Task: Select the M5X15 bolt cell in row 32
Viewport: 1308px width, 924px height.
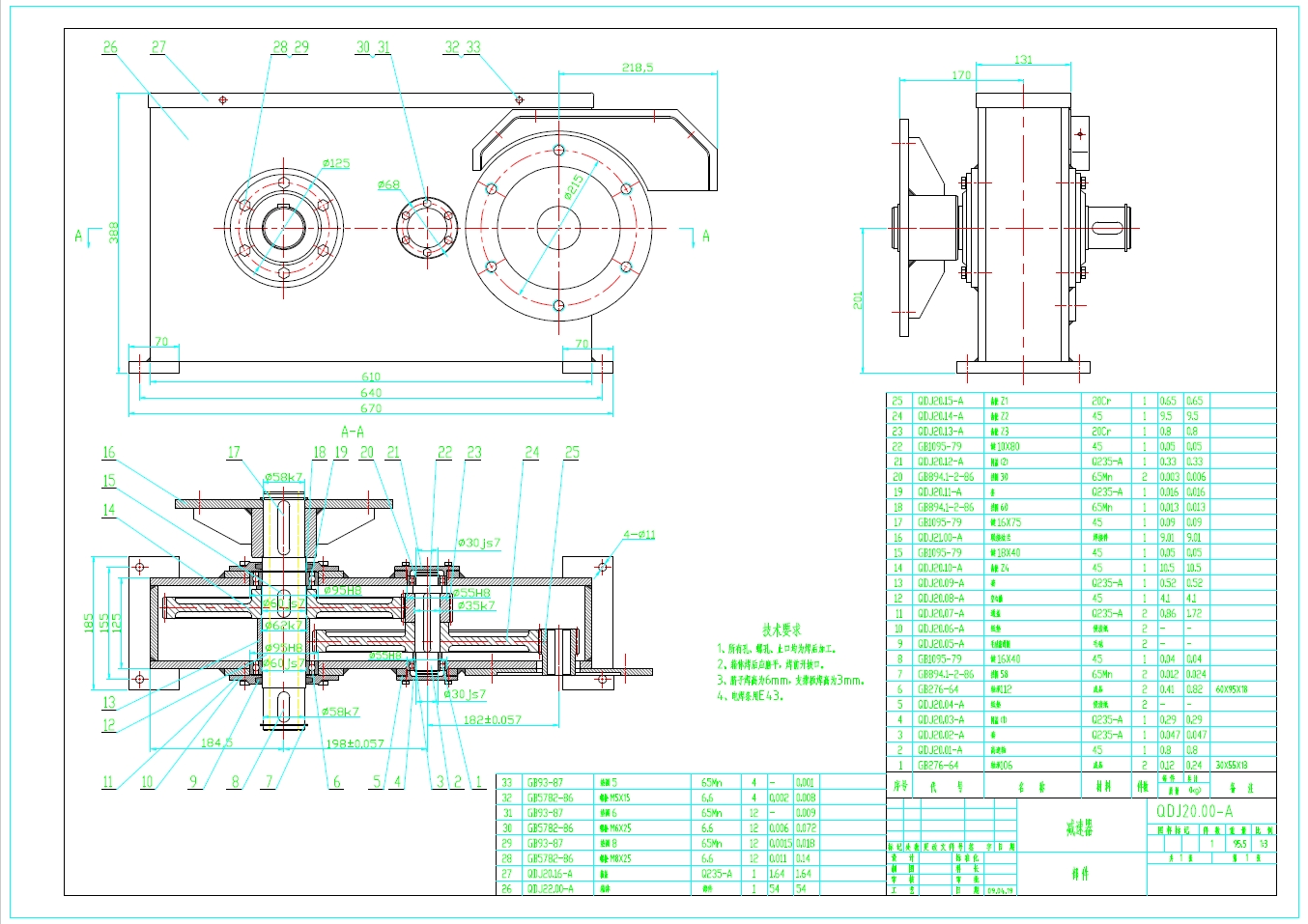Action: point(615,798)
